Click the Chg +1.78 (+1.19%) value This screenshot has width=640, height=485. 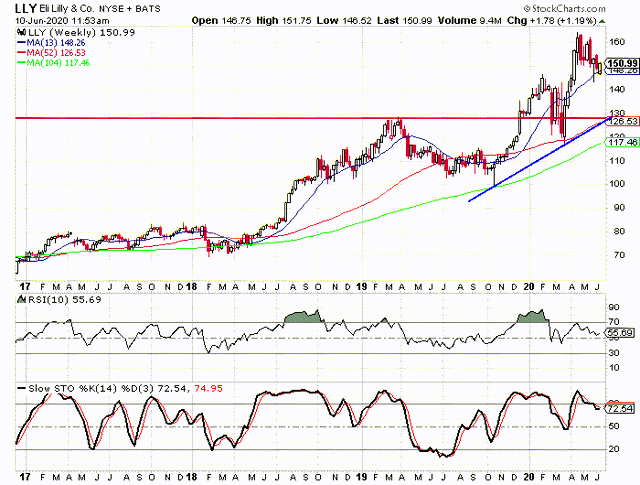tap(552, 20)
